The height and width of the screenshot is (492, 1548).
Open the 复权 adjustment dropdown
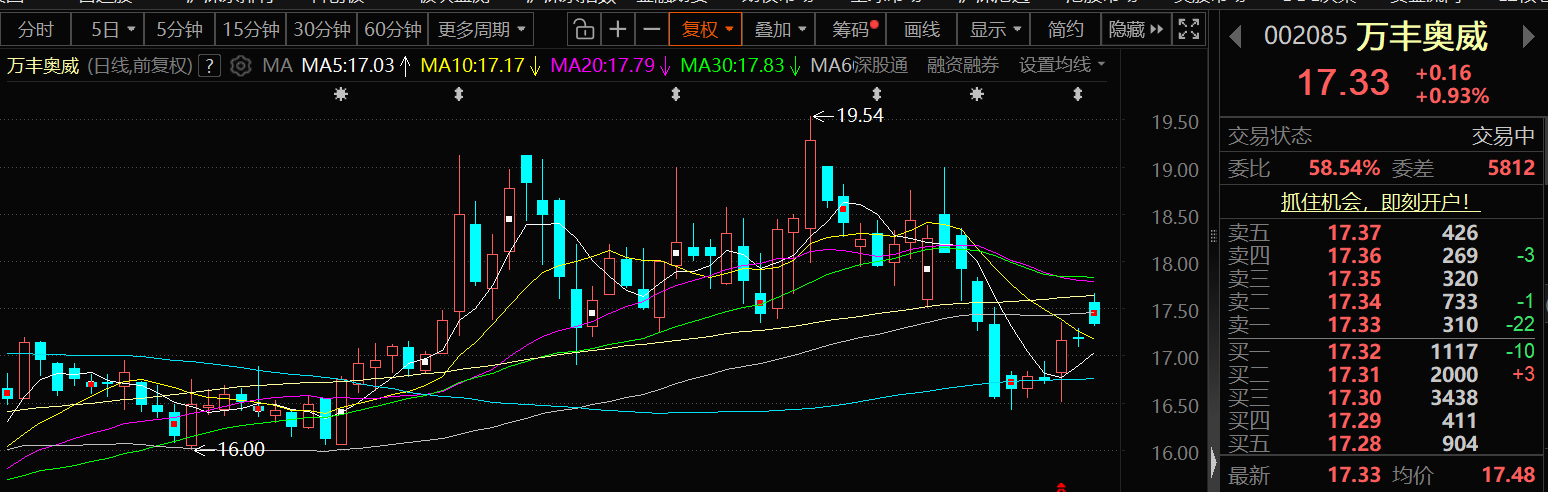pos(707,29)
